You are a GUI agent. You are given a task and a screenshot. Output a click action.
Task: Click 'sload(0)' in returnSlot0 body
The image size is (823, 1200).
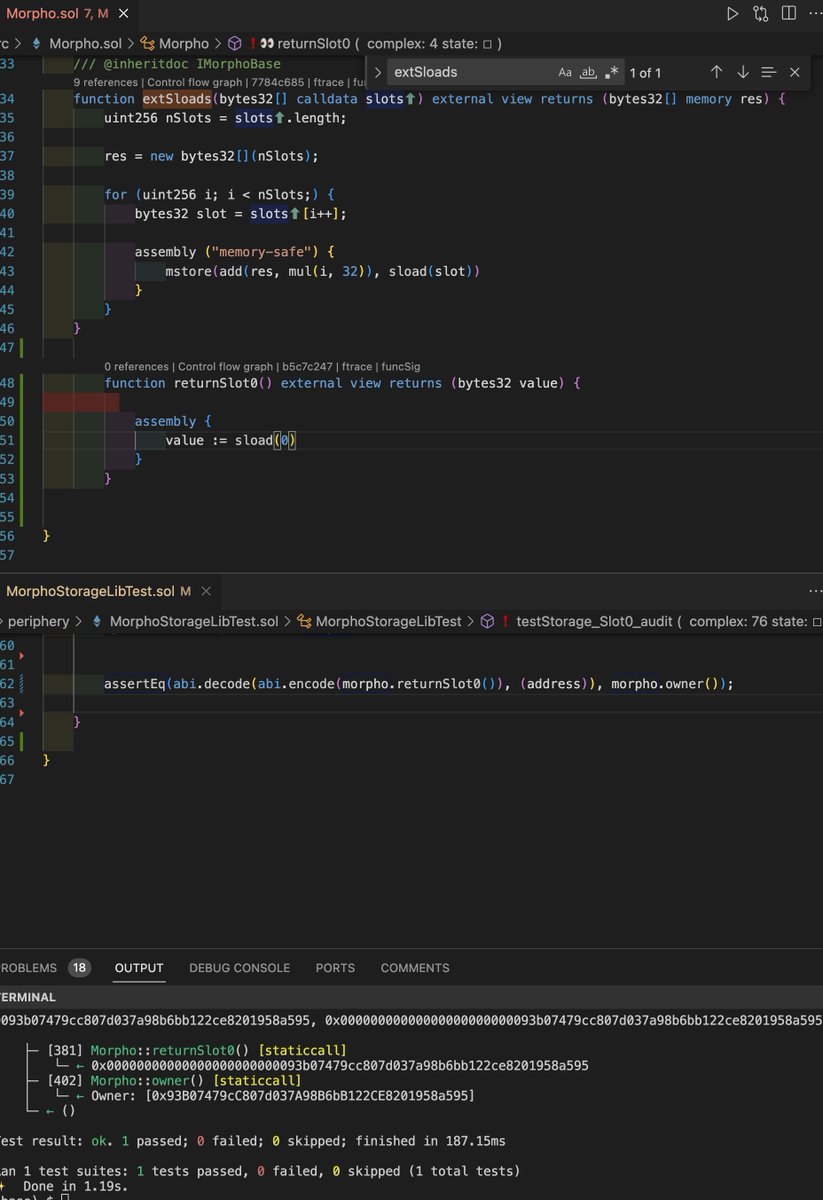[266, 441]
